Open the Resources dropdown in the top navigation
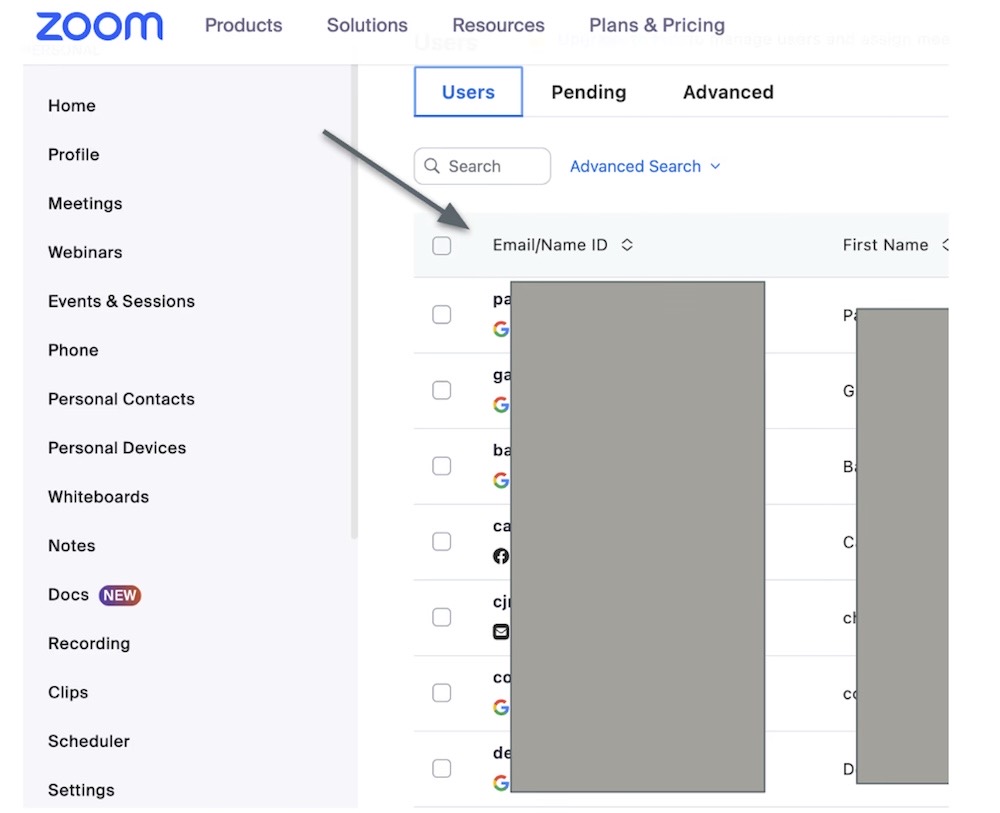This screenshot has width=1000, height=813. tap(498, 25)
